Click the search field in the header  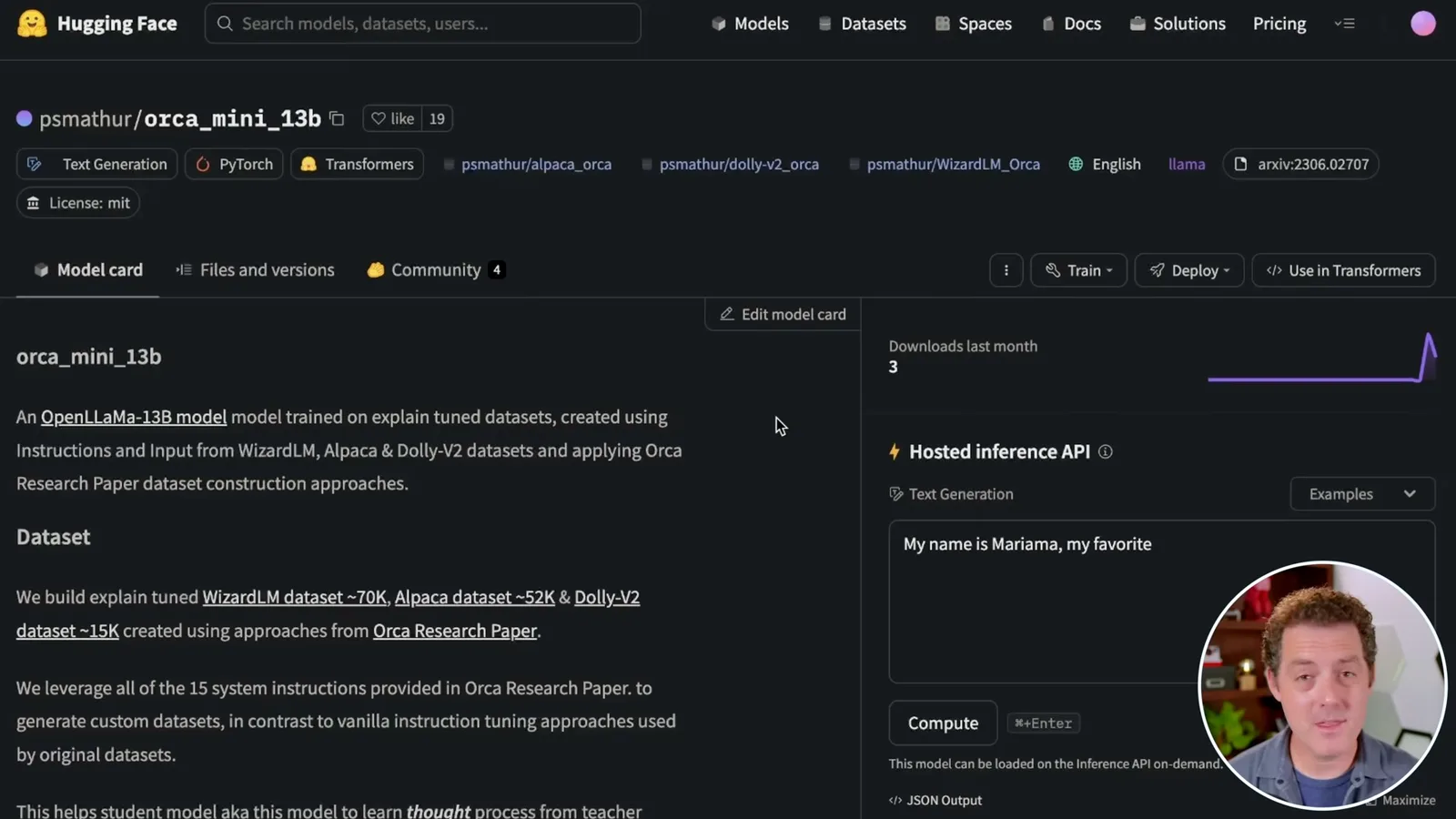tap(422, 24)
